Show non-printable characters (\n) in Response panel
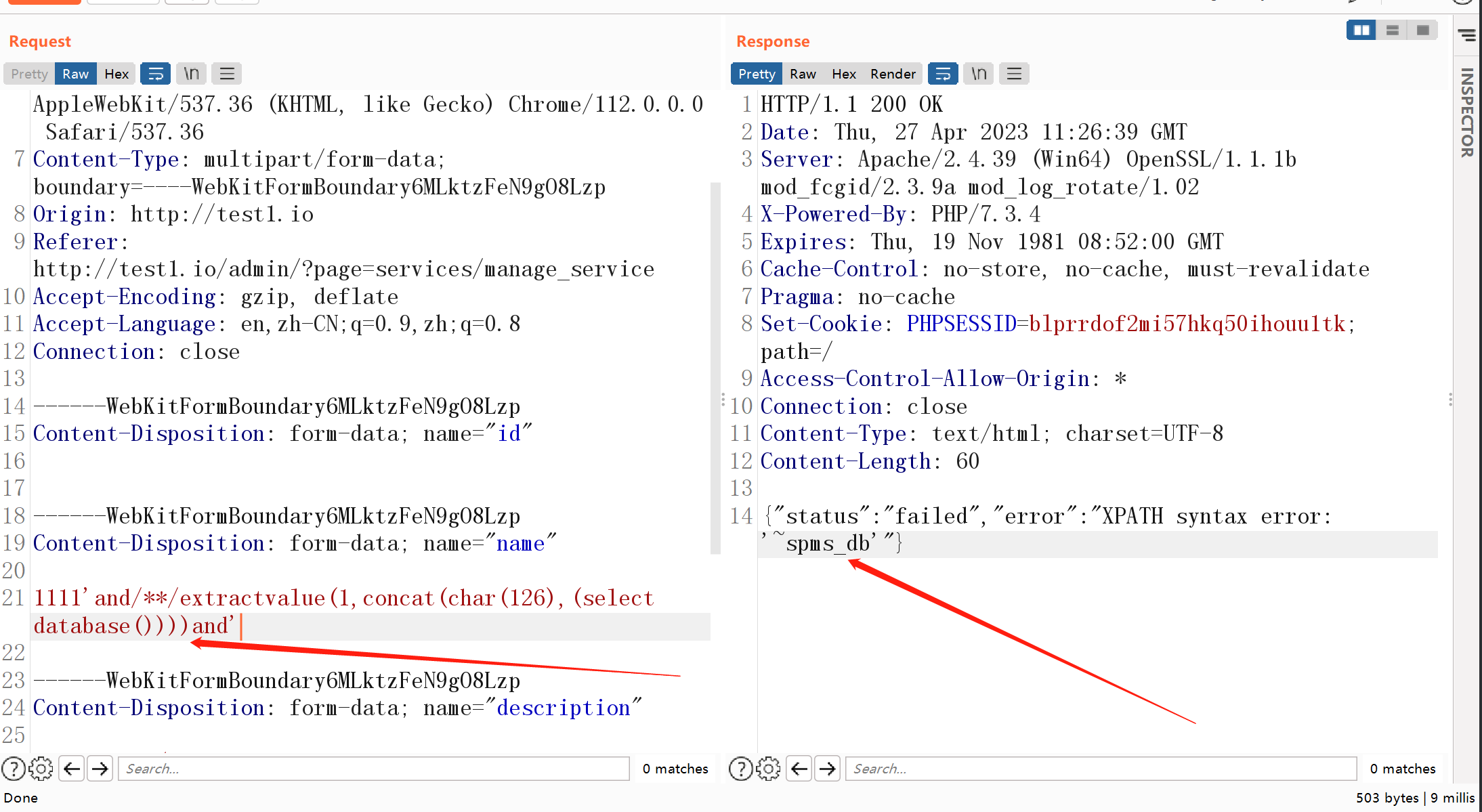Screen dimensions: 1482x812 (x=979, y=74)
